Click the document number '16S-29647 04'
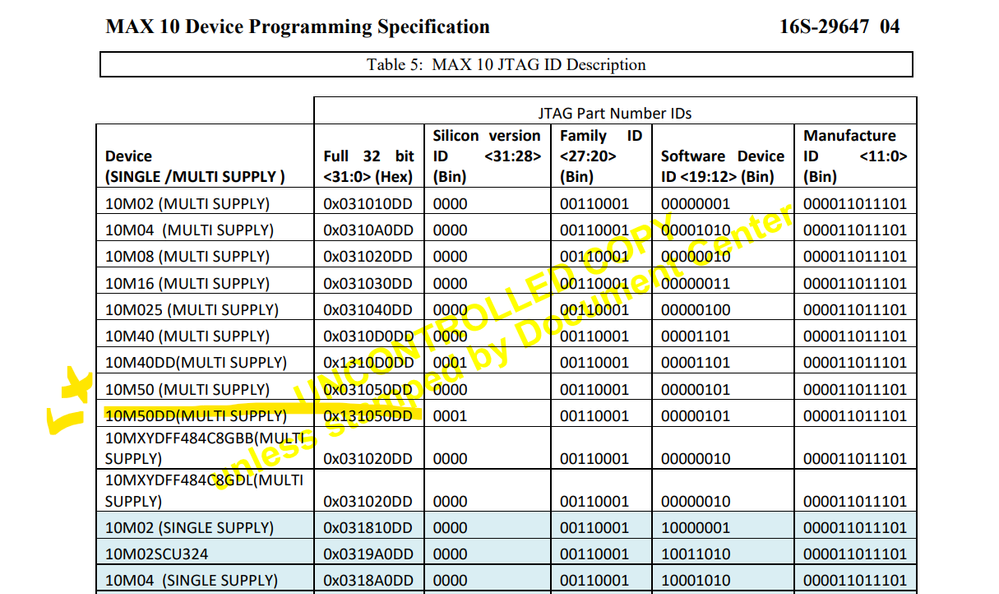Image resolution: width=999 pixels, height=594 pixels. pyautogui.click(x=839, y=27)
